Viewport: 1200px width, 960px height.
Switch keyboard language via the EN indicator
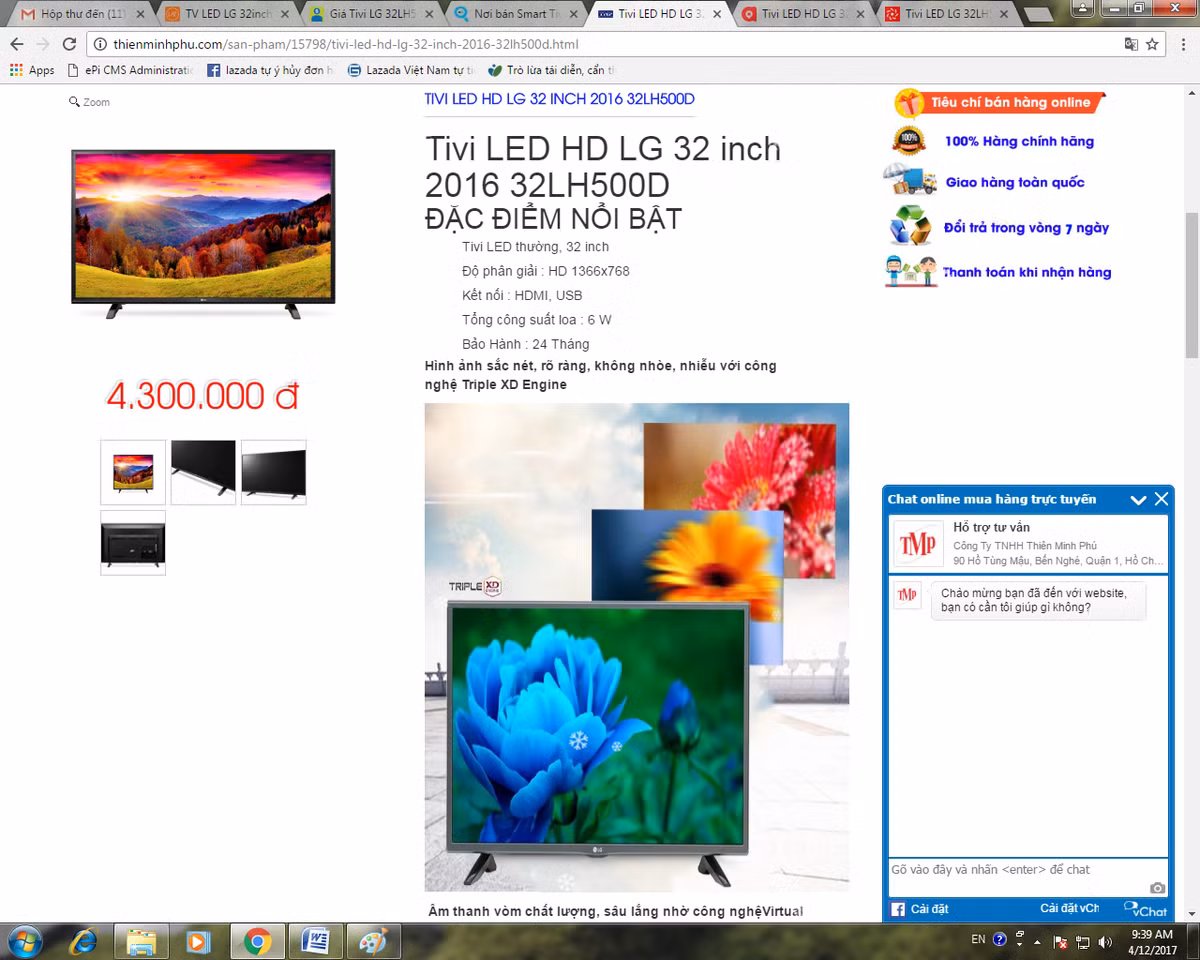[x=980, y=939]
